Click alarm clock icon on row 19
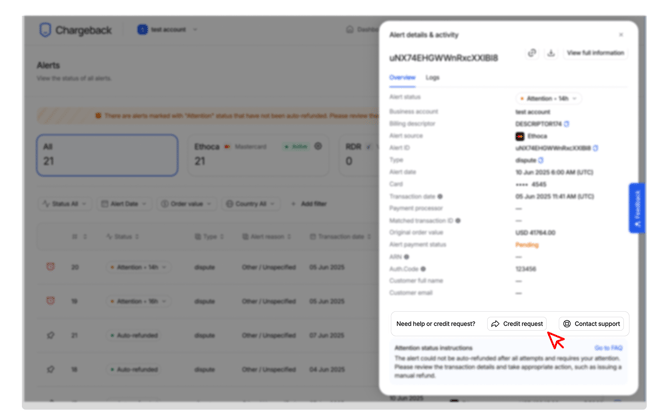Viewport: 670px width, 418px height. point(50,301)
